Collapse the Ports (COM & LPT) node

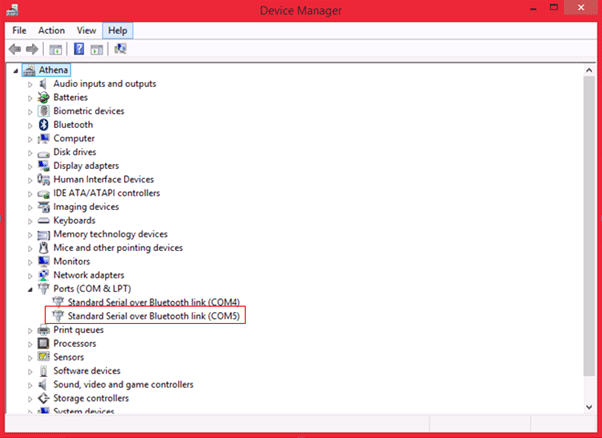(x=30, y=289)
